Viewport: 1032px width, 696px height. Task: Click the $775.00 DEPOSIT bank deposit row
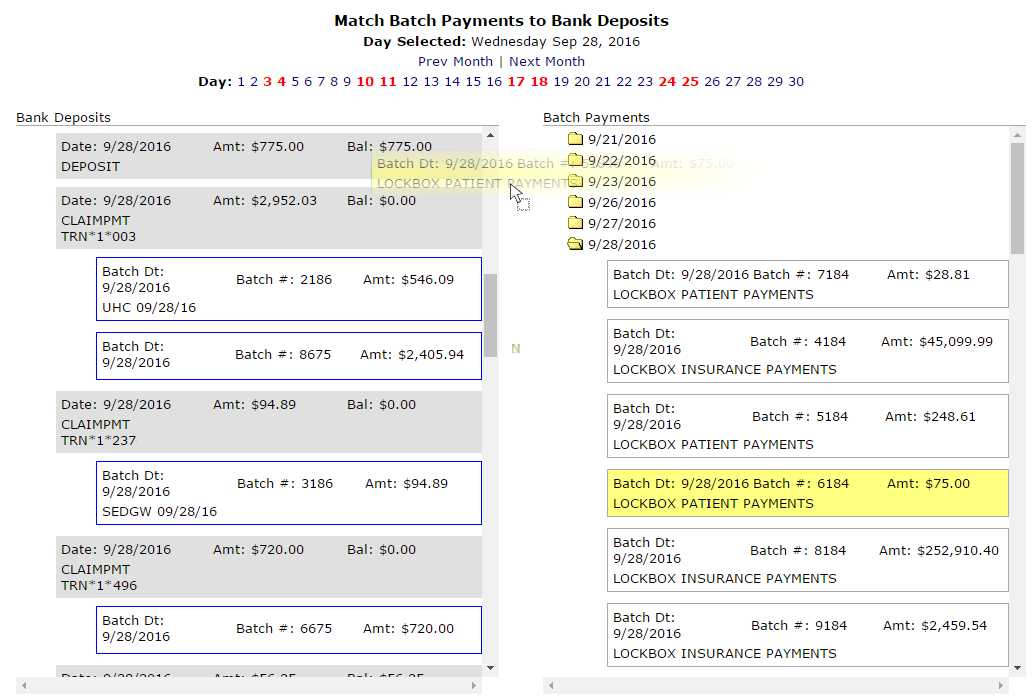[269, 156]
